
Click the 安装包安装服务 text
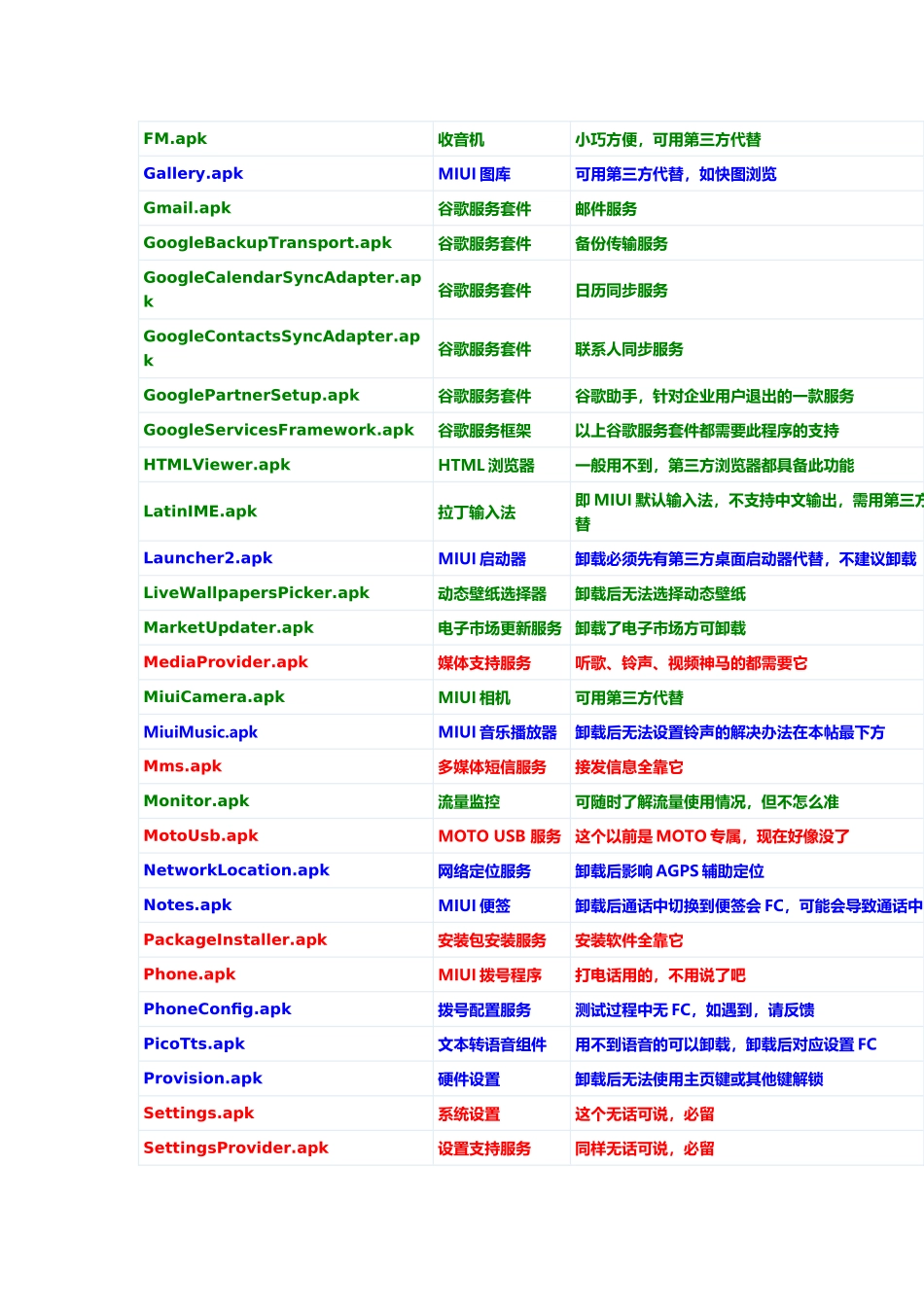click(x=492, y=940)
